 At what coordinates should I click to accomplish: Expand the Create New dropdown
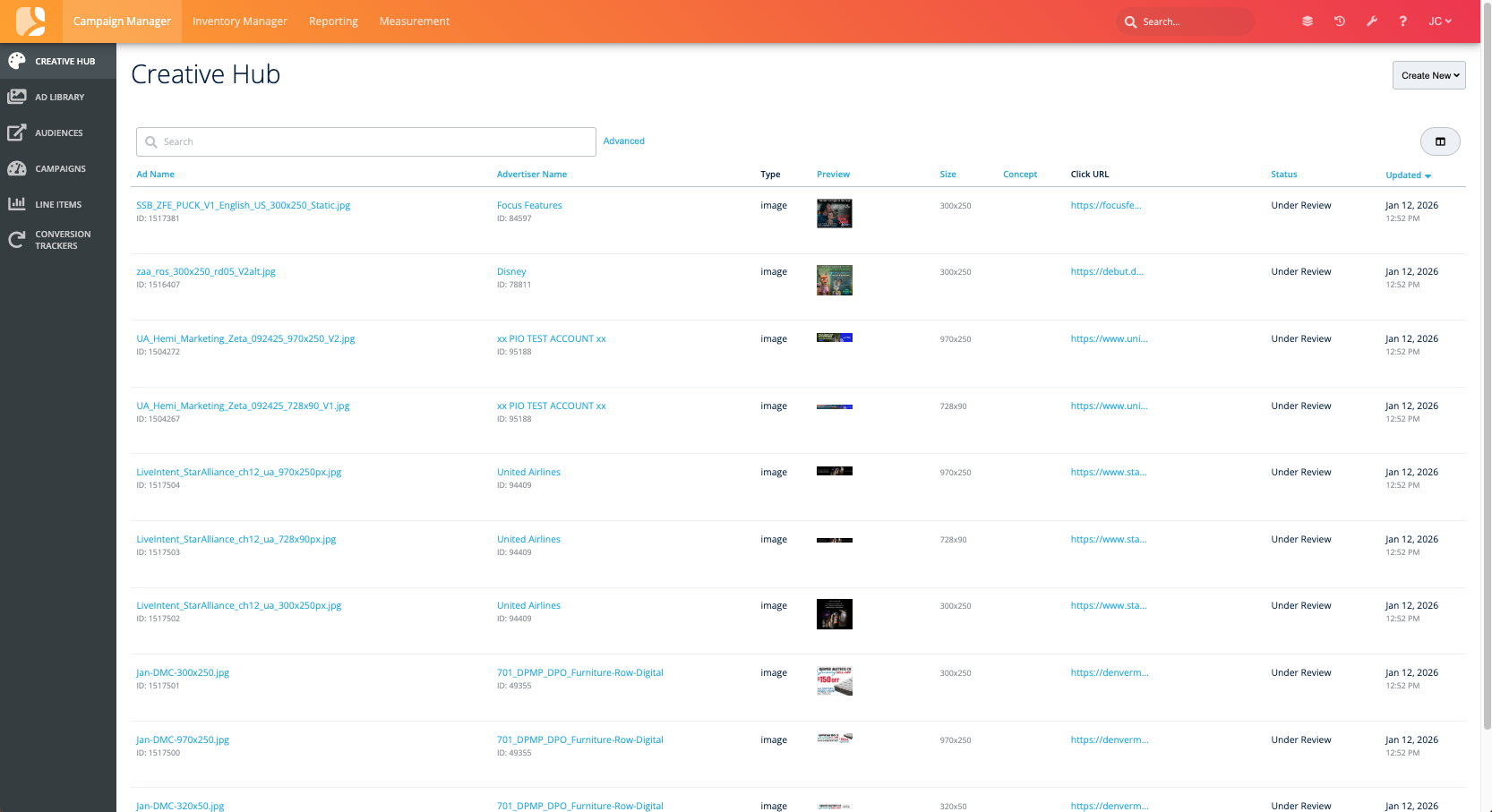1428,76
